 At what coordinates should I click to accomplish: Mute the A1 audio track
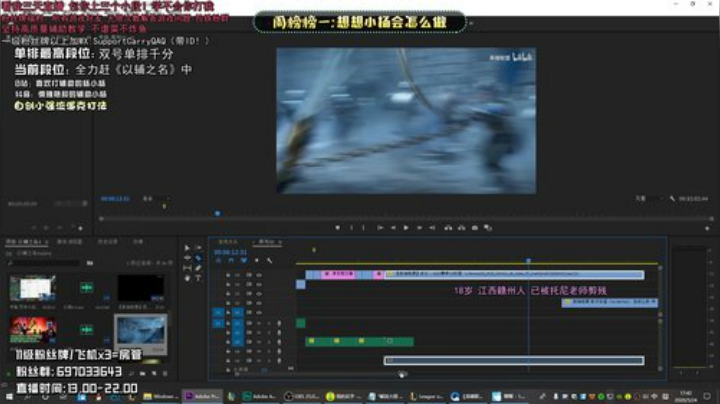259,323
